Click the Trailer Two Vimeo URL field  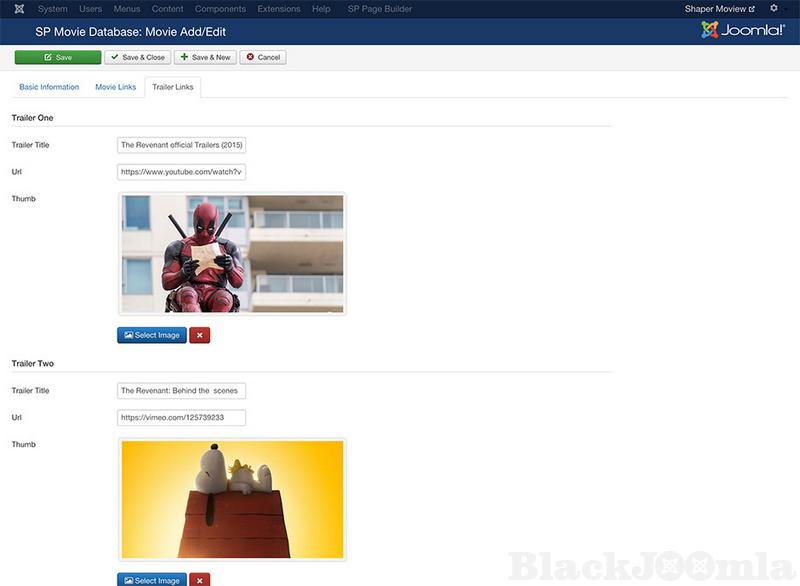point(181,417)
